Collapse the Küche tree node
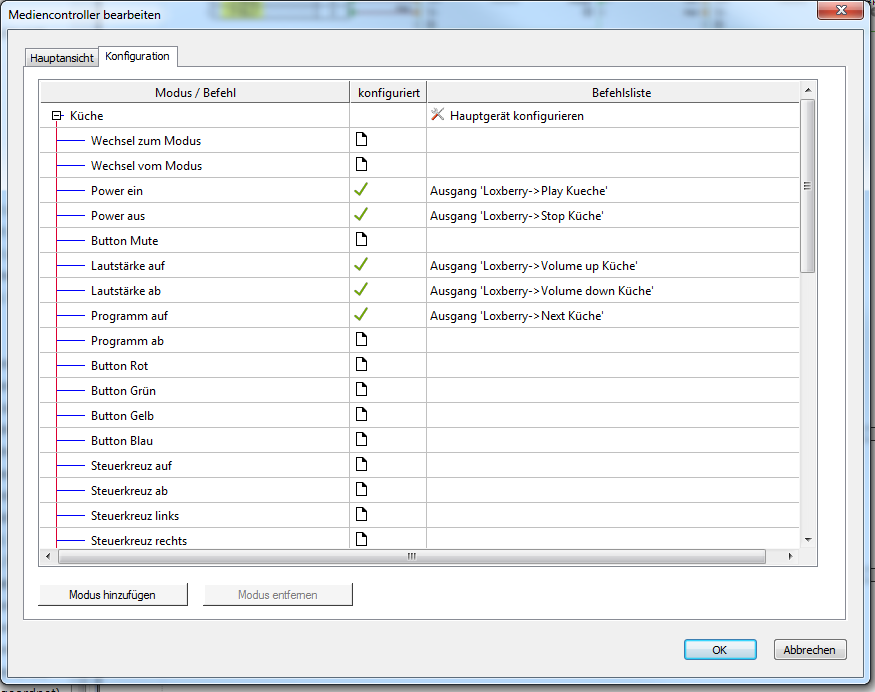The width and height of the screenshot is (875, 692). click(x=57, y=116)
